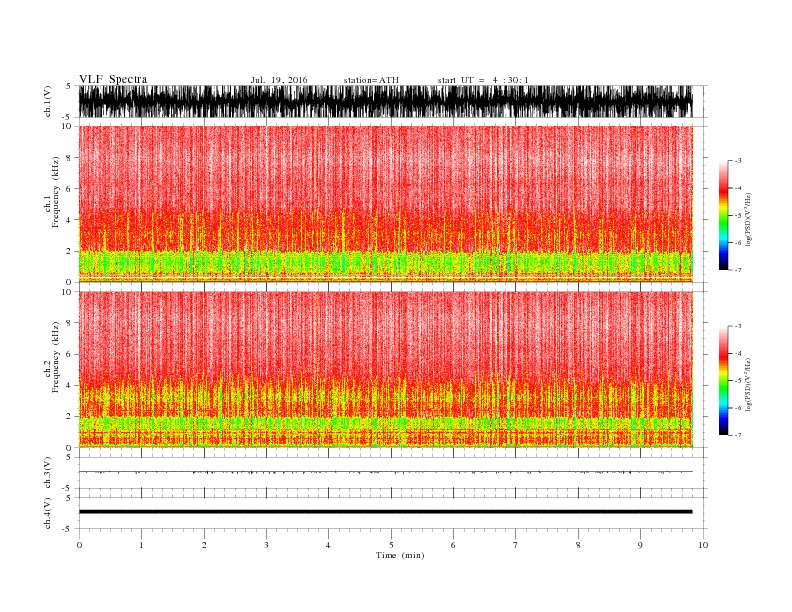Image resolution: width=792 pixels, height=612 pixels.
Task: Click the 'ch.1(V)' waveform axis label
Action: (x=48, y=101)
